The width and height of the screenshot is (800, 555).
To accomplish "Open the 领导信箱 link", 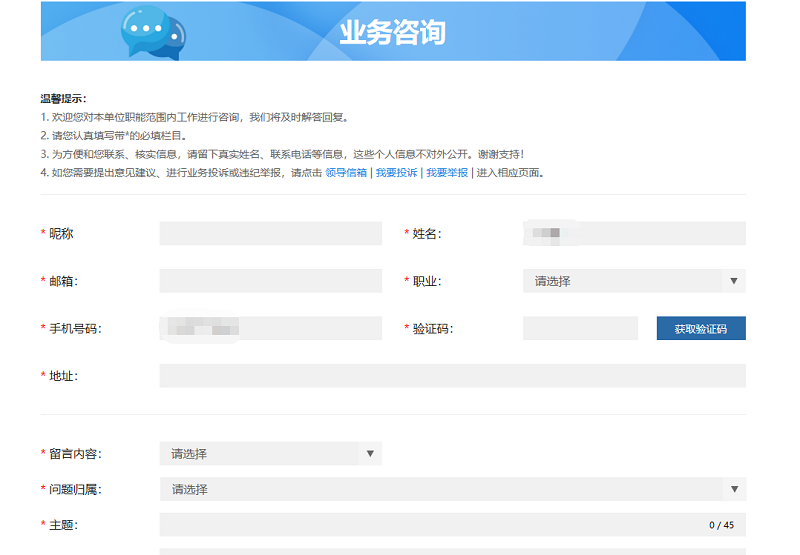I will click(346, 173).
